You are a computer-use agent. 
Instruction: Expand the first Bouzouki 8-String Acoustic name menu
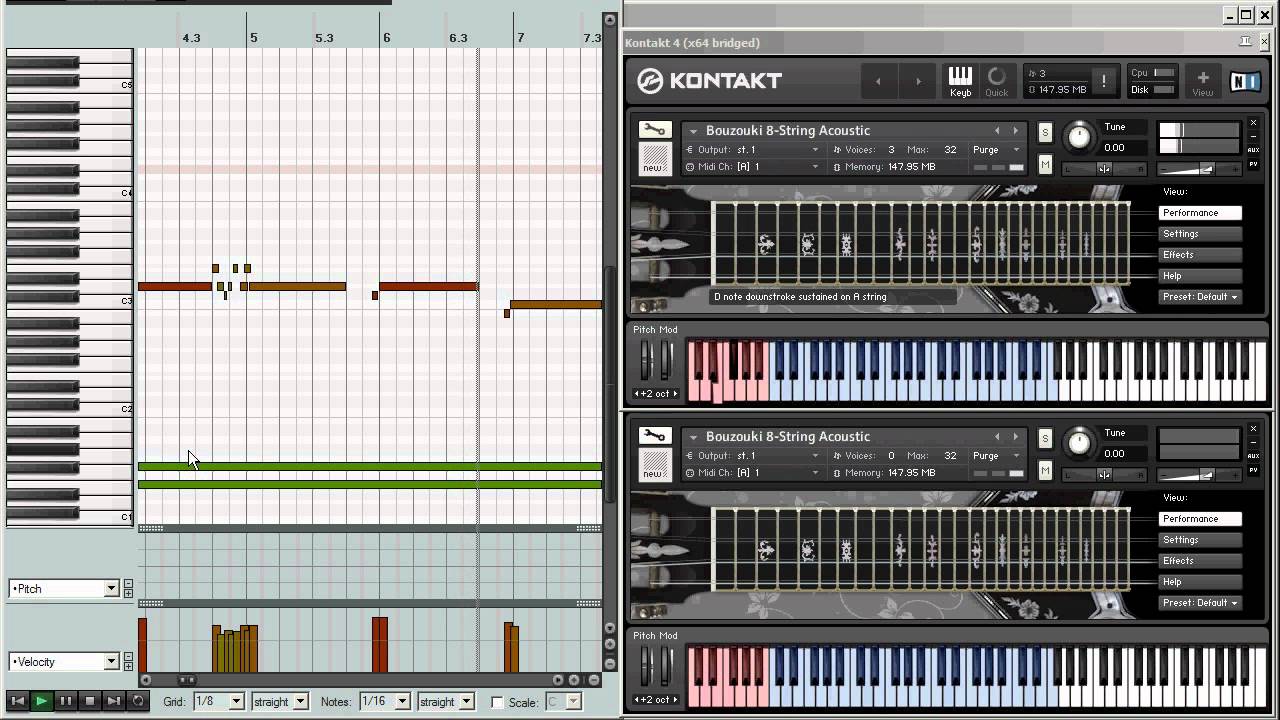pos(692,131)
